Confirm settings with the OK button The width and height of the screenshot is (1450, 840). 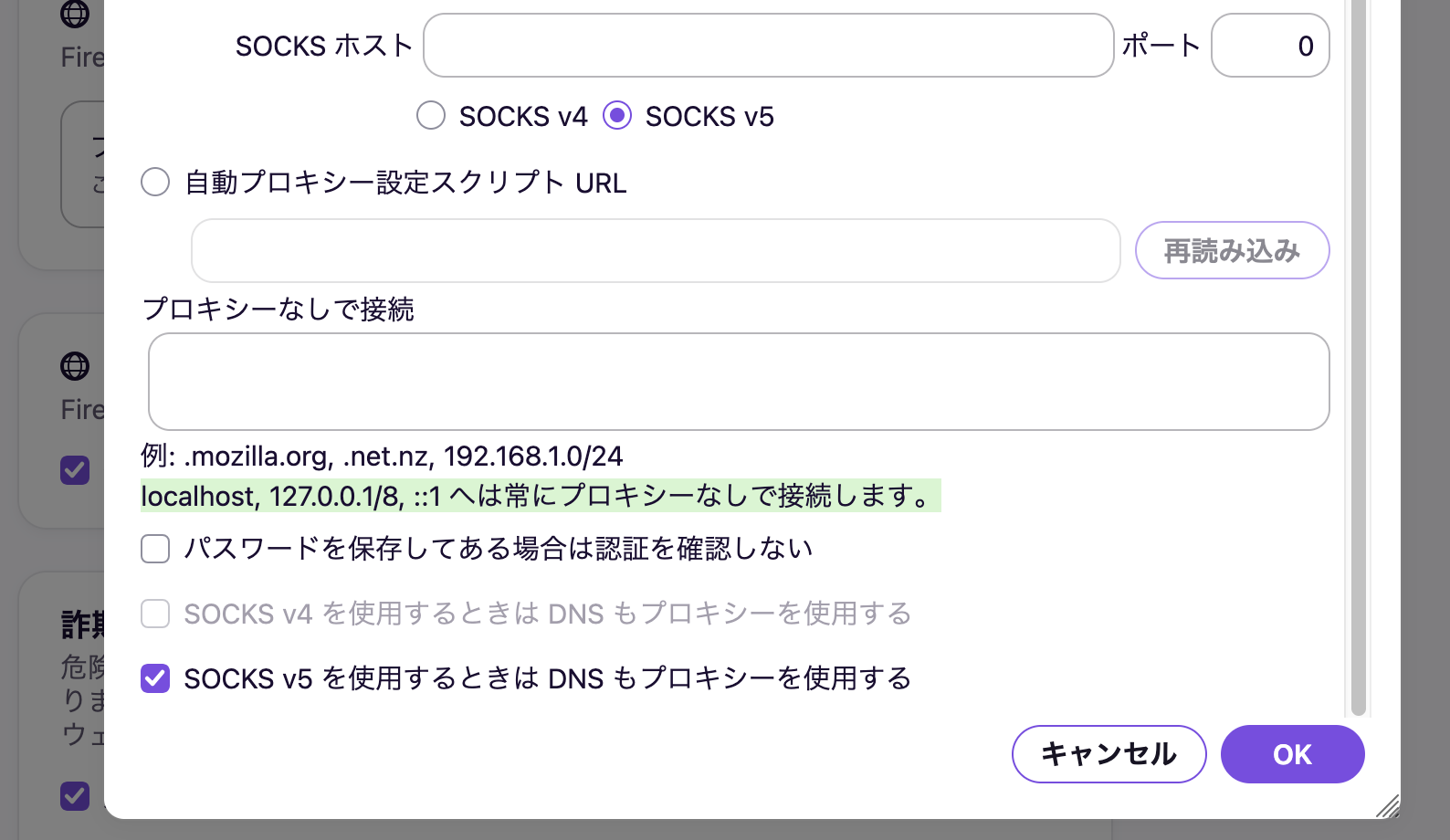coord(1292,754)
